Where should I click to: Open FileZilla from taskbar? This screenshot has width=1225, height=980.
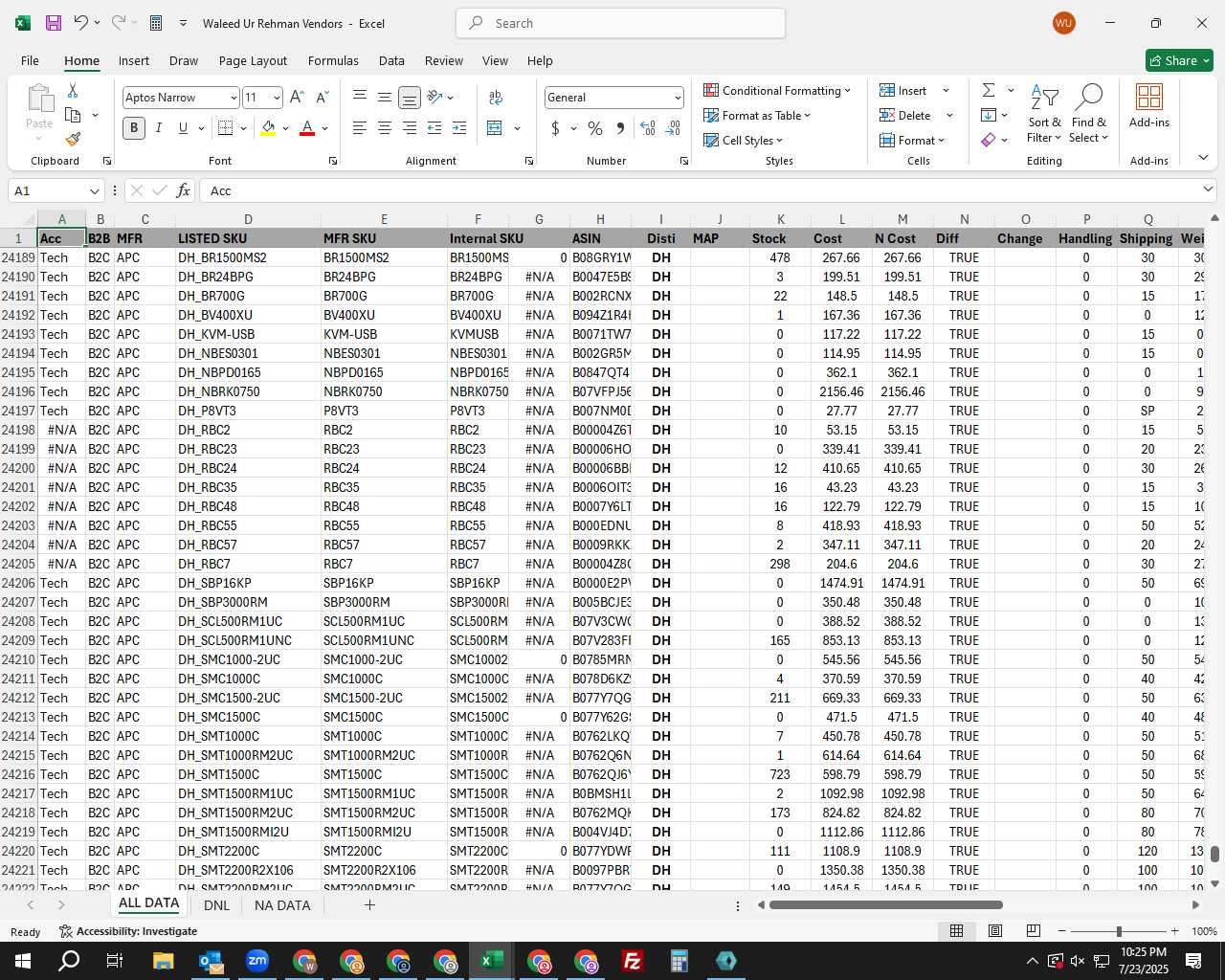[x=633, y=961]
